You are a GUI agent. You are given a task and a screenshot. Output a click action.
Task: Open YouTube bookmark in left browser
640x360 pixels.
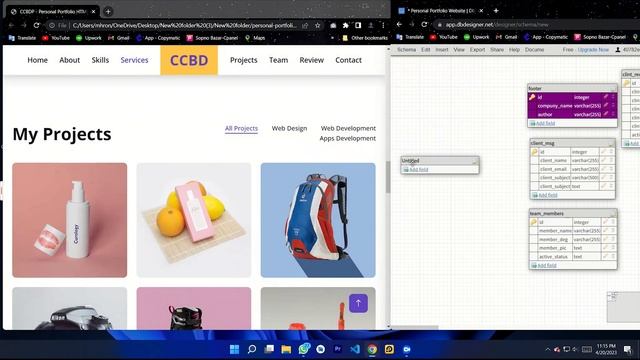click(56, 38)
